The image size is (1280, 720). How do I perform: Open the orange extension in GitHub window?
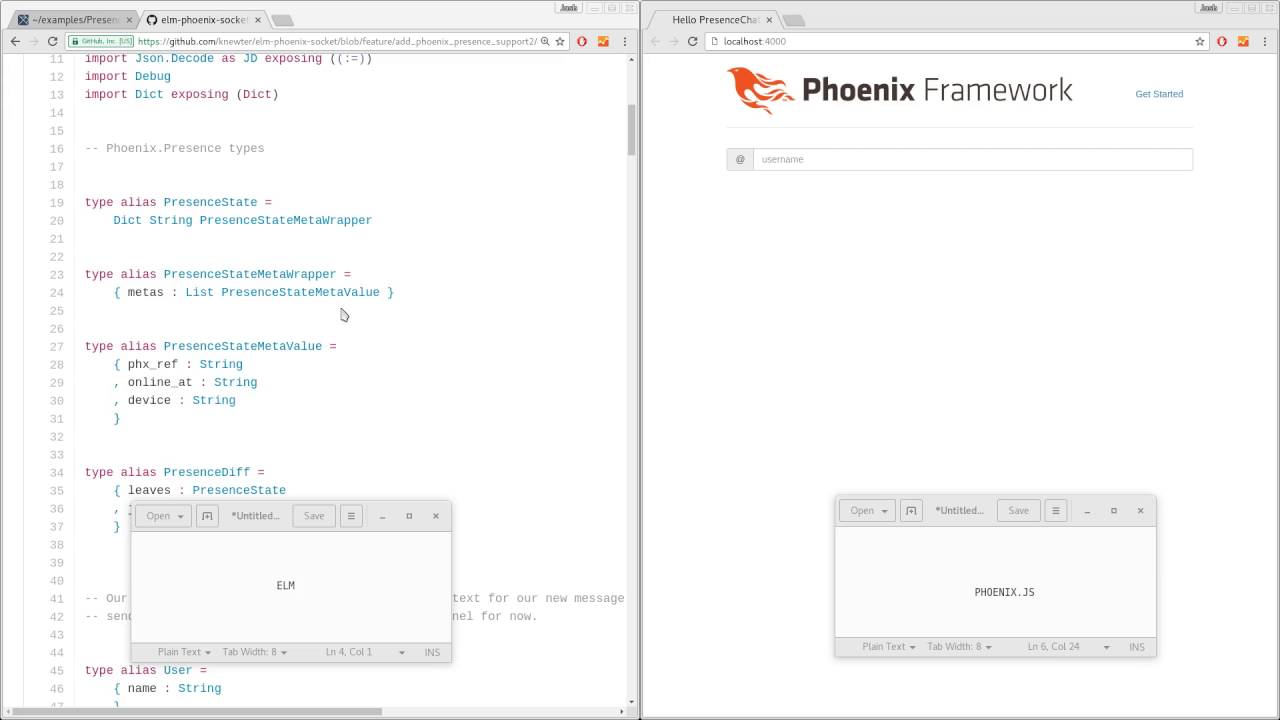tap(603, 42)
